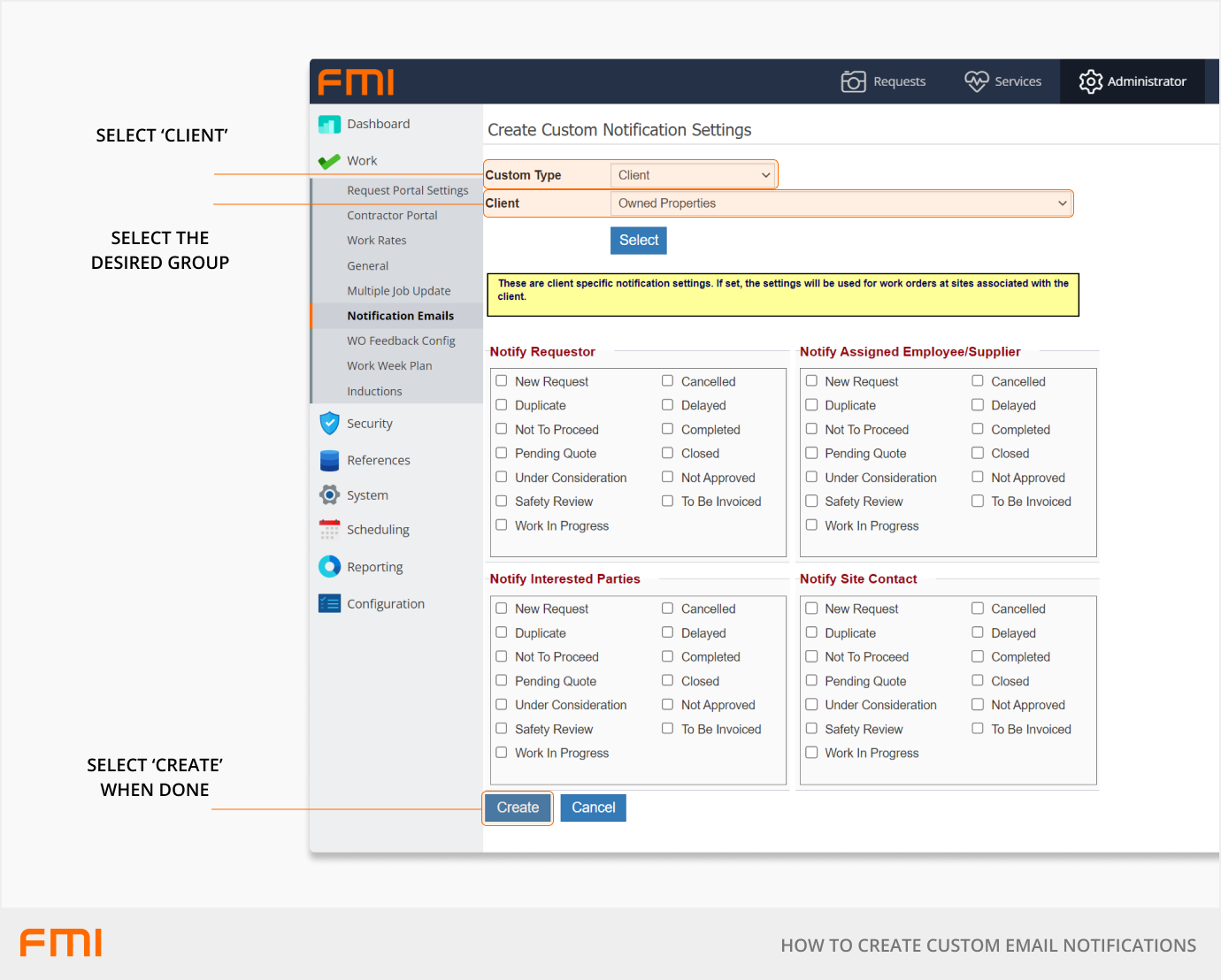The image size is (1221, 980).
Task: Check Work In Progress under Notify Site Contact
Action: pyautogui.click(x=811, y=753)
